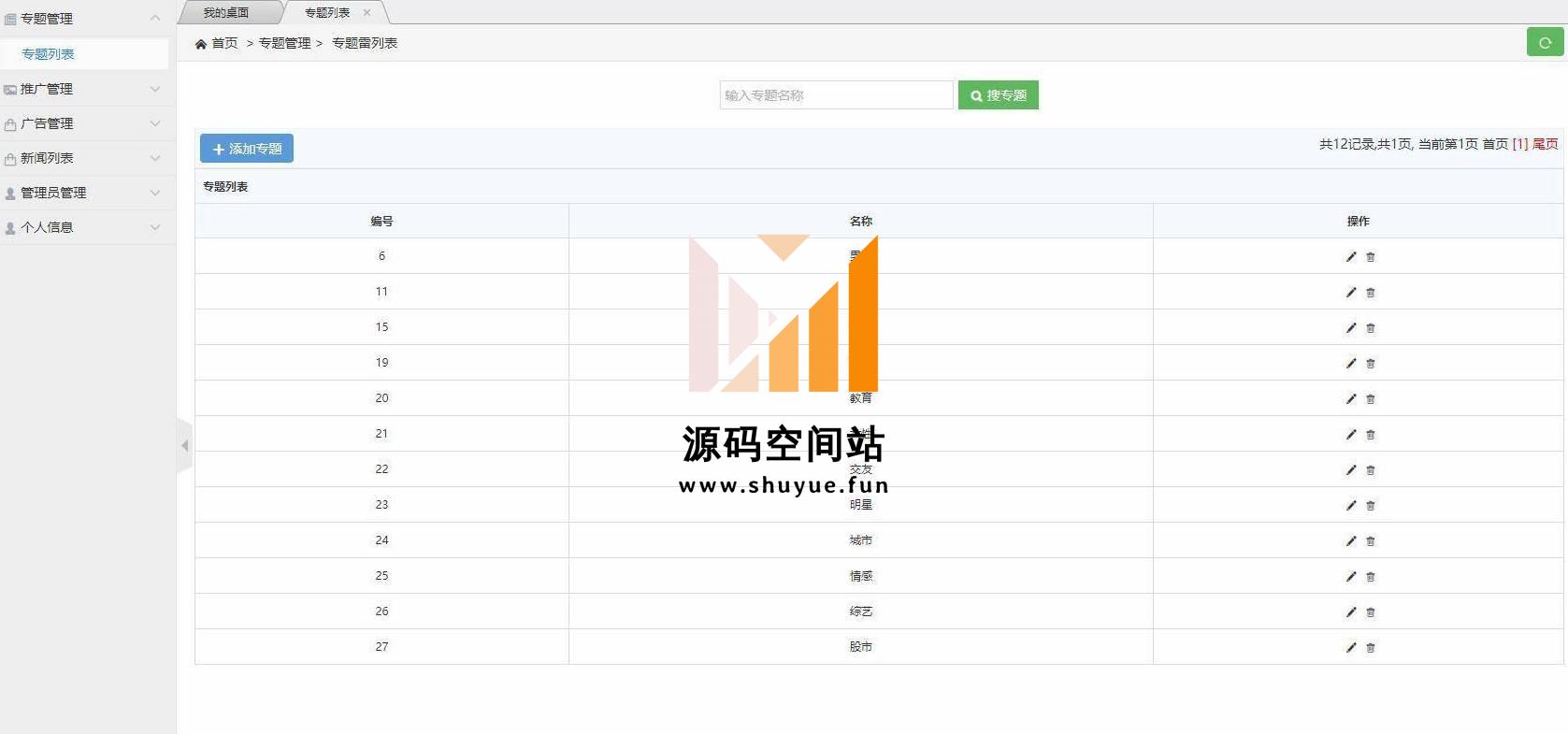The image size is (1568, 734).
Task: Click the 专题管理 breadcrumb text
Action: (284, 43)
